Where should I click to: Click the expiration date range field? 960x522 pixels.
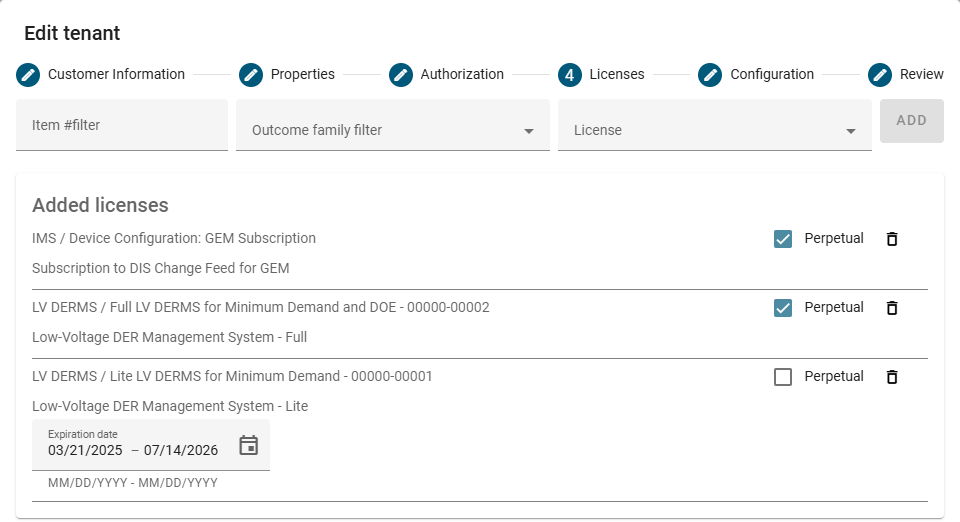click(x=133, y=450)
